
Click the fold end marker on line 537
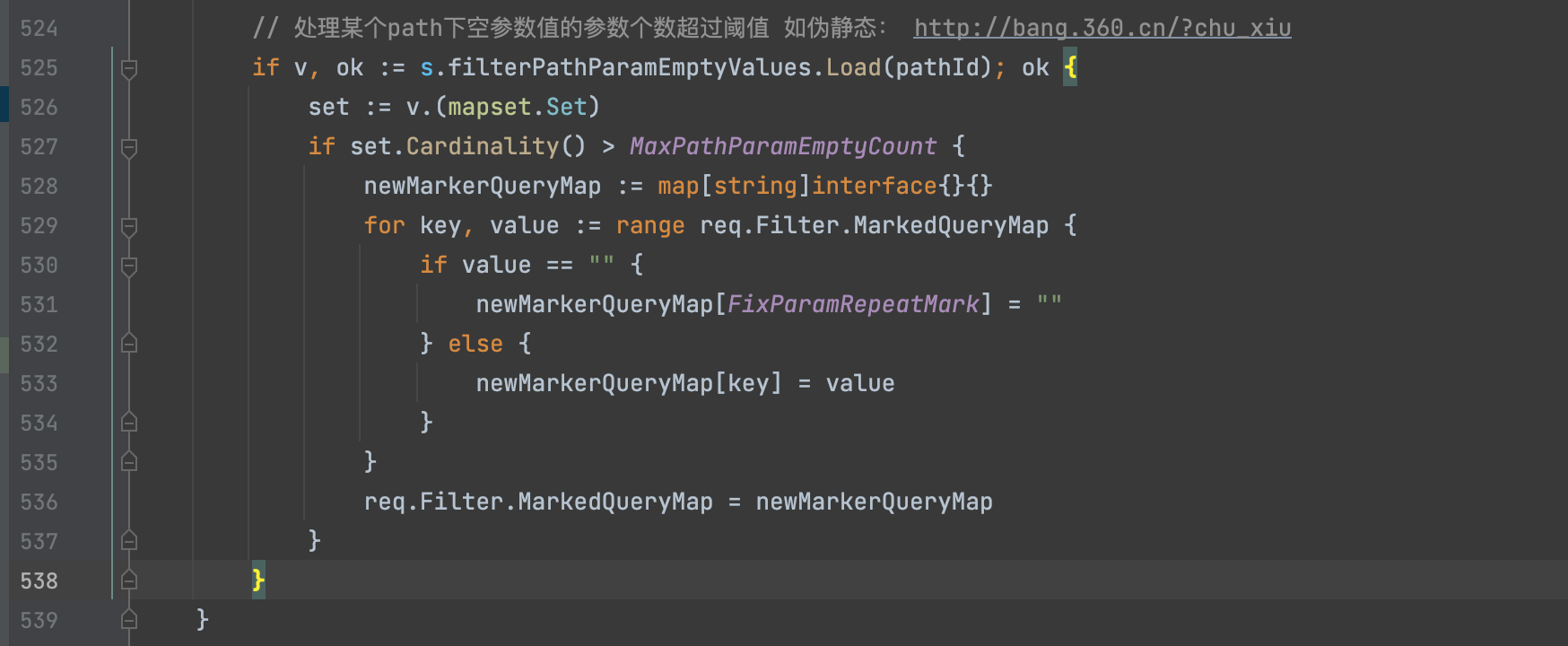click(x=129, y=541)
